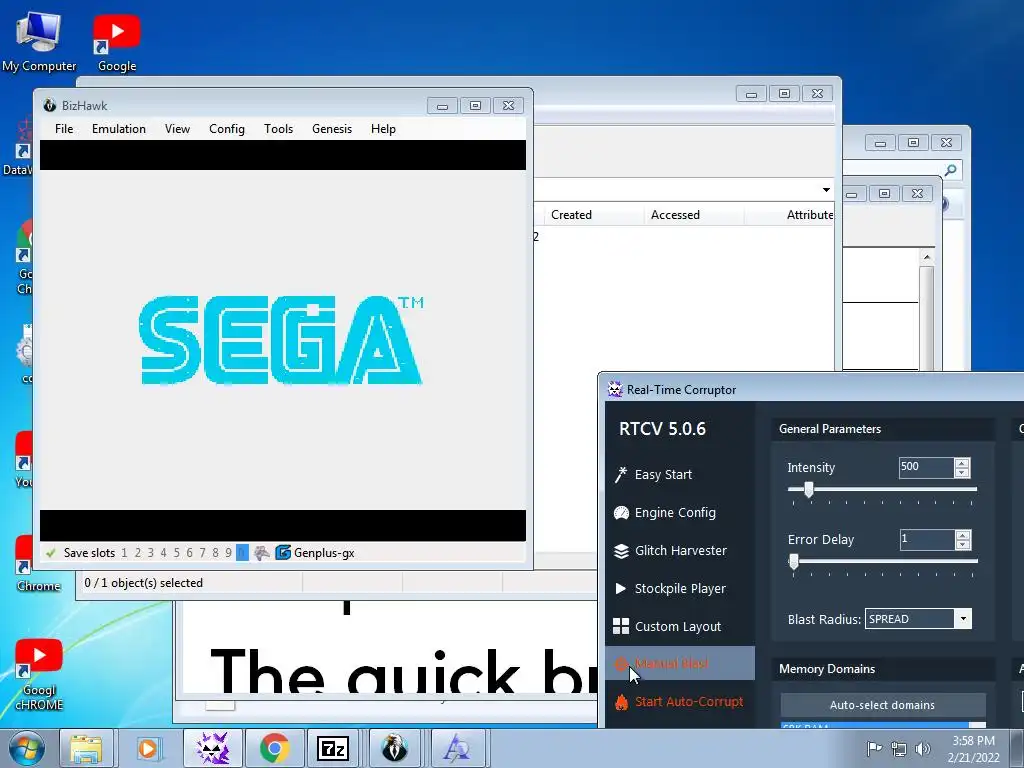Open BizHawk Help menu
This screenshot has width=1024, height=768.
point(383,129)
